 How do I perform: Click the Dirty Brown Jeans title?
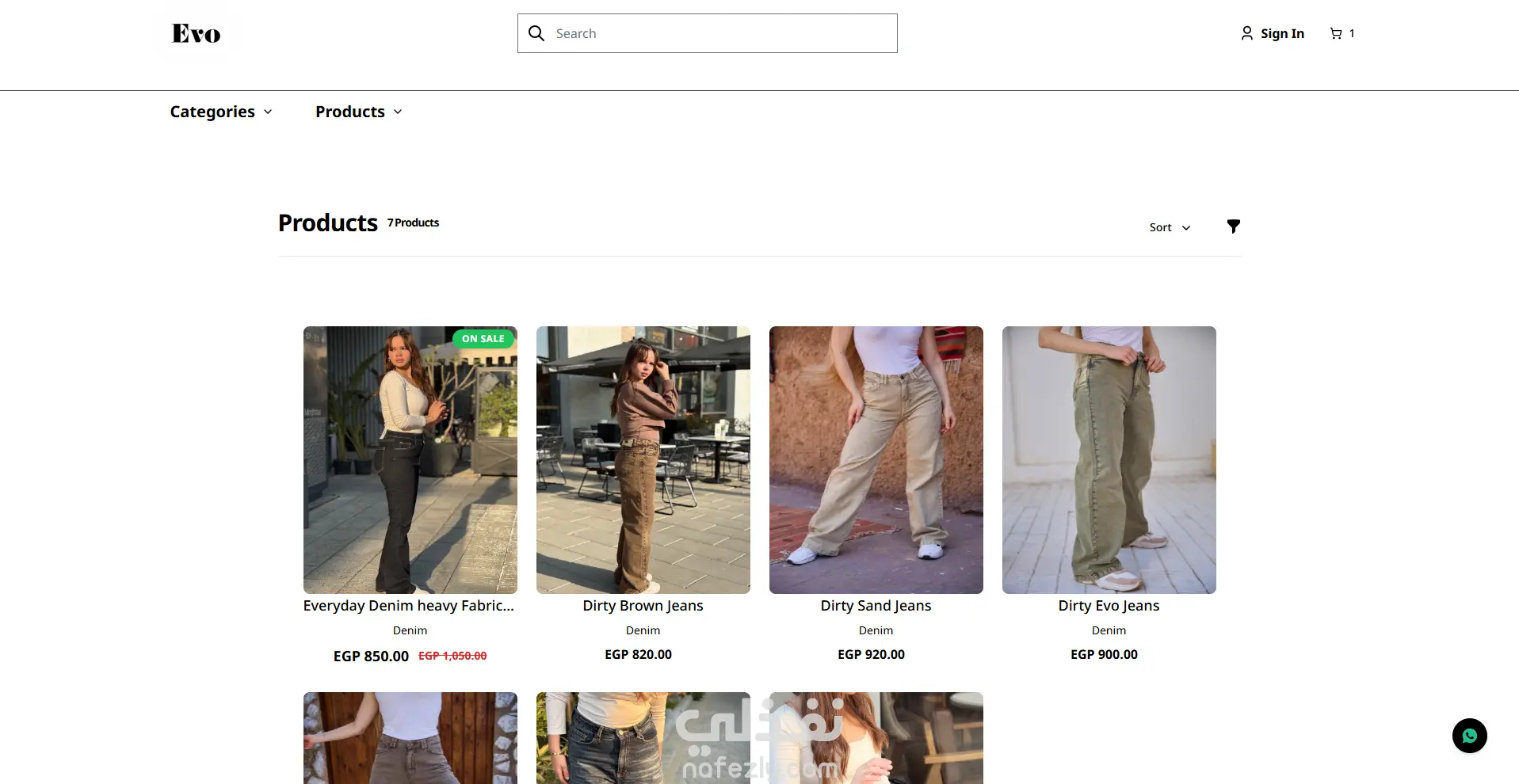[643, 606]
